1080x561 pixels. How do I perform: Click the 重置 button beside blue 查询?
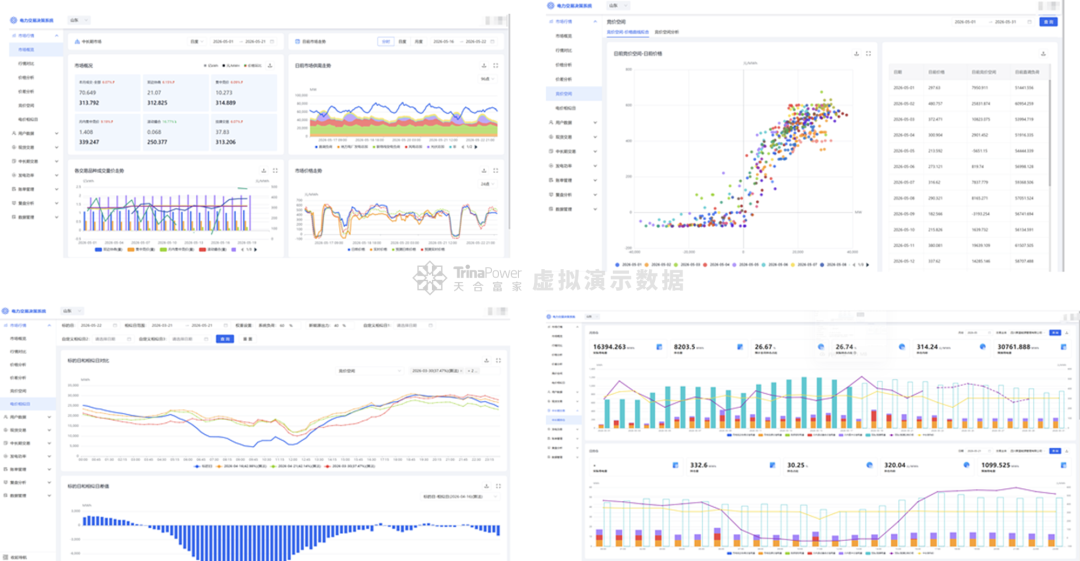coord(247,339)
